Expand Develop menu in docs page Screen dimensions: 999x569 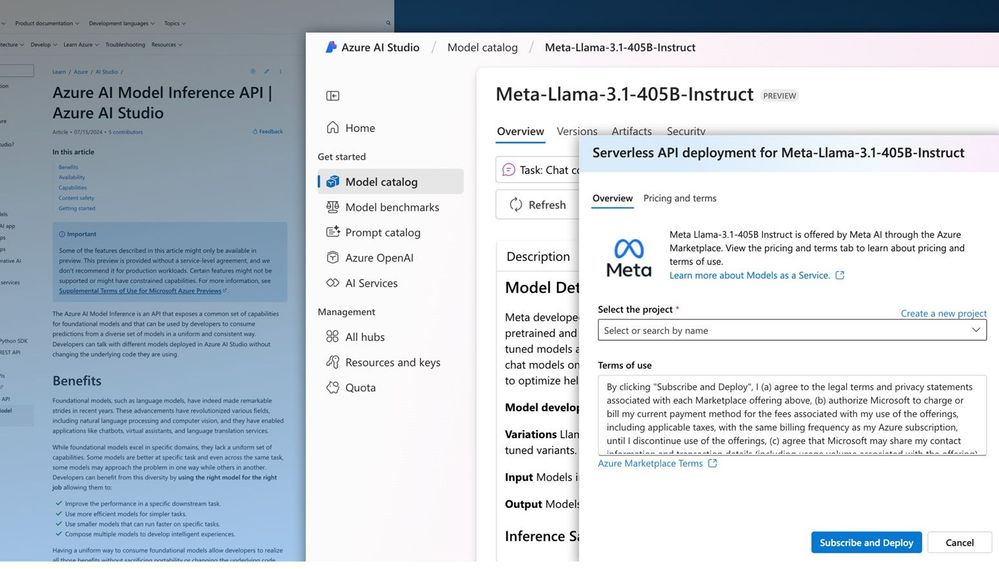coord(44,45)
